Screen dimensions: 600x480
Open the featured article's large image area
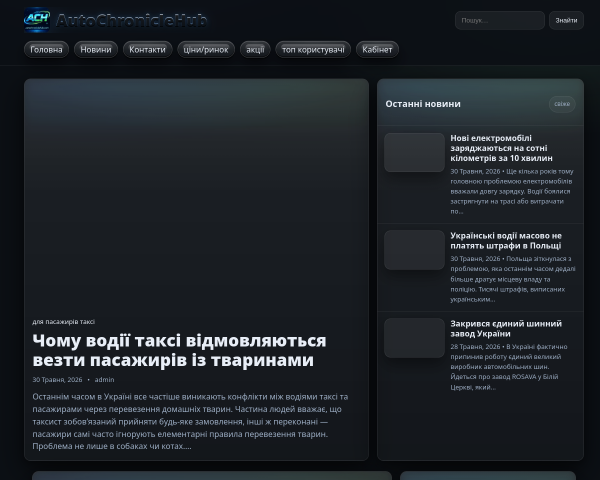[x=196, y=197]
